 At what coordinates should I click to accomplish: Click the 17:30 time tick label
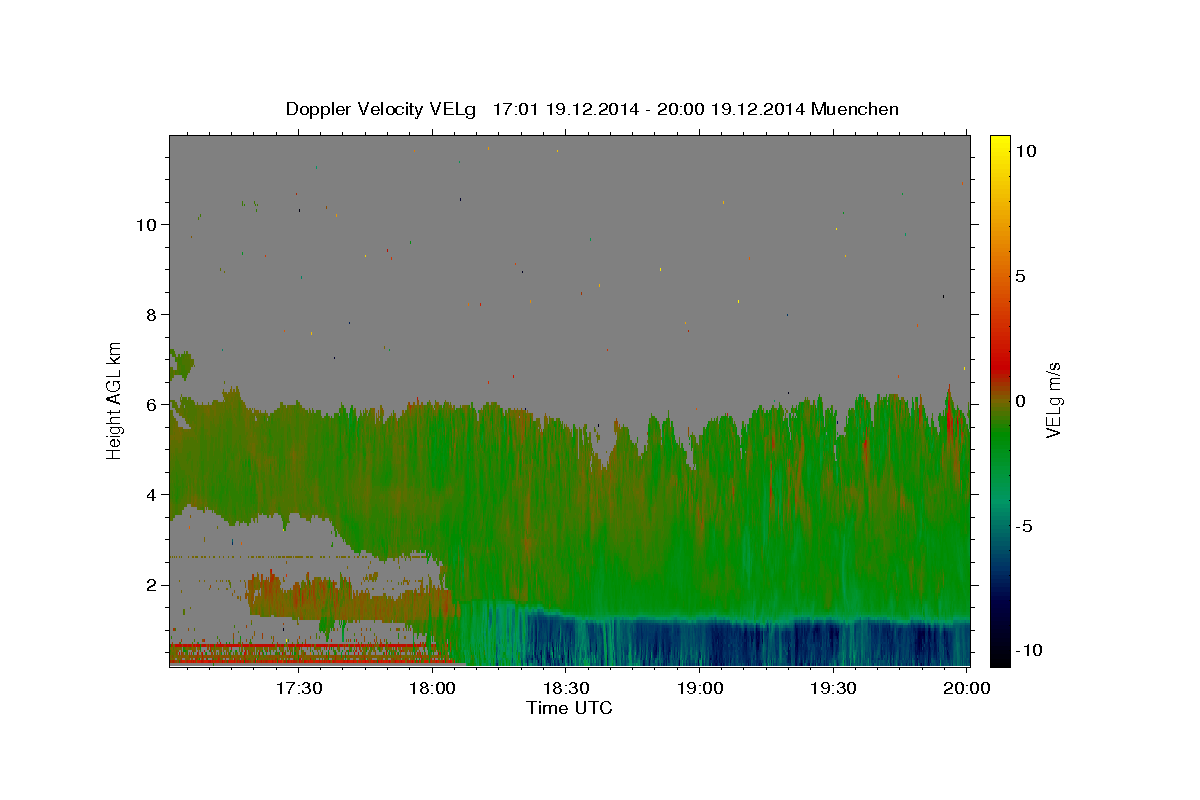pos(299,688)
